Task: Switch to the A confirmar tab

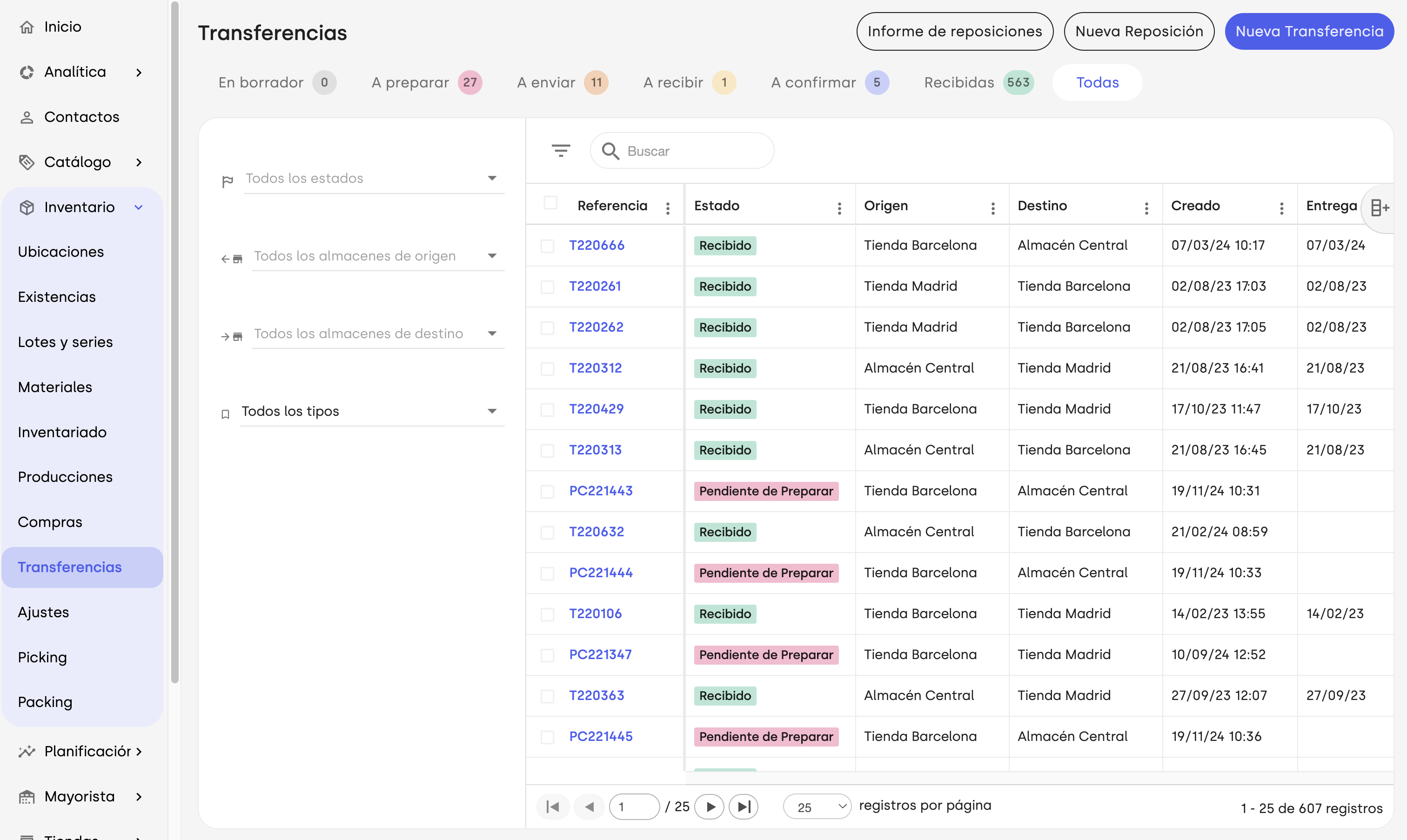Action: 830,83
